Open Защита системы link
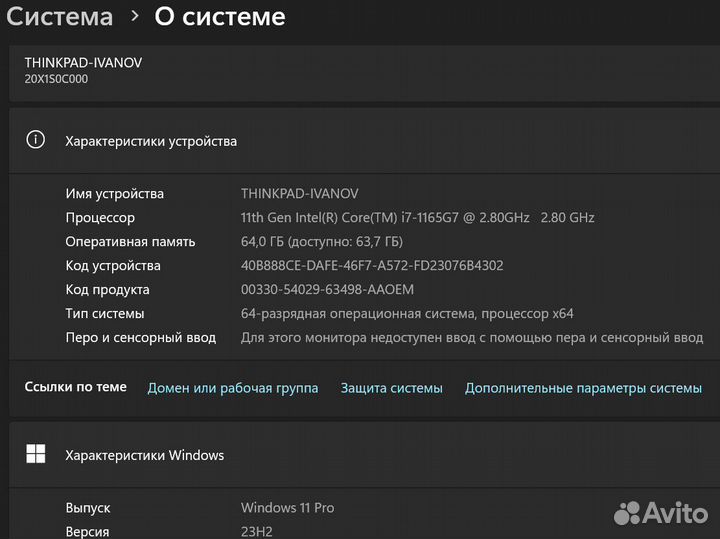 point(391,388)
